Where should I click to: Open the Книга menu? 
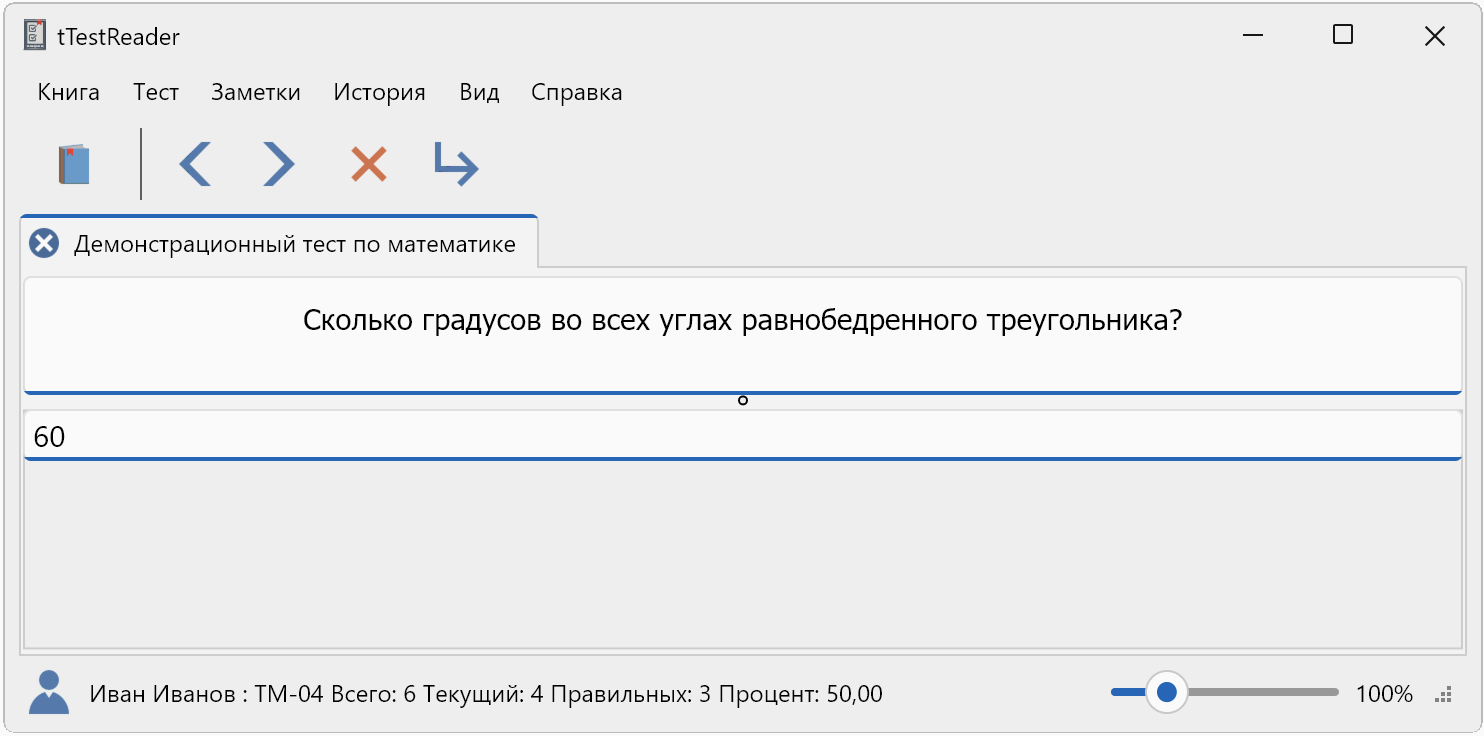(x=69, y=93)
